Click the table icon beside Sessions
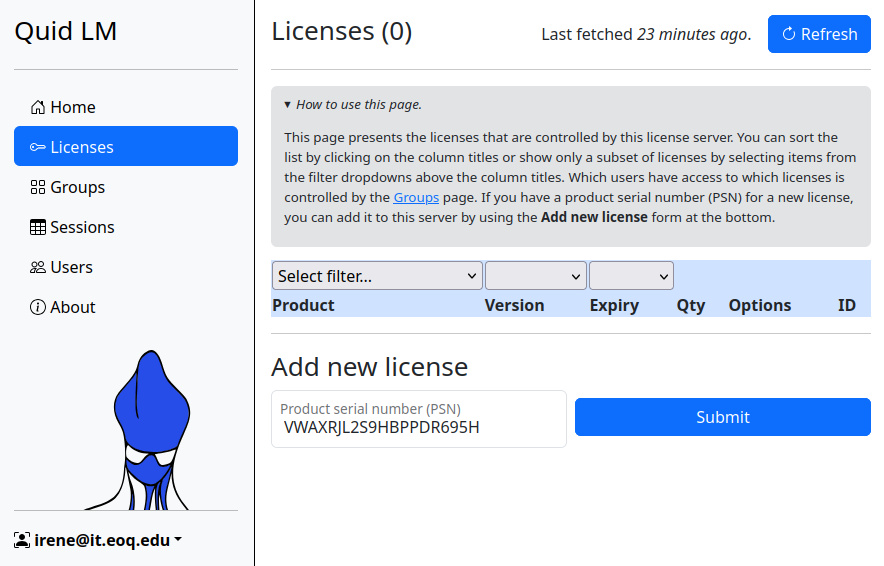Screen dimensions: 884x566 (x=38, y=227)
